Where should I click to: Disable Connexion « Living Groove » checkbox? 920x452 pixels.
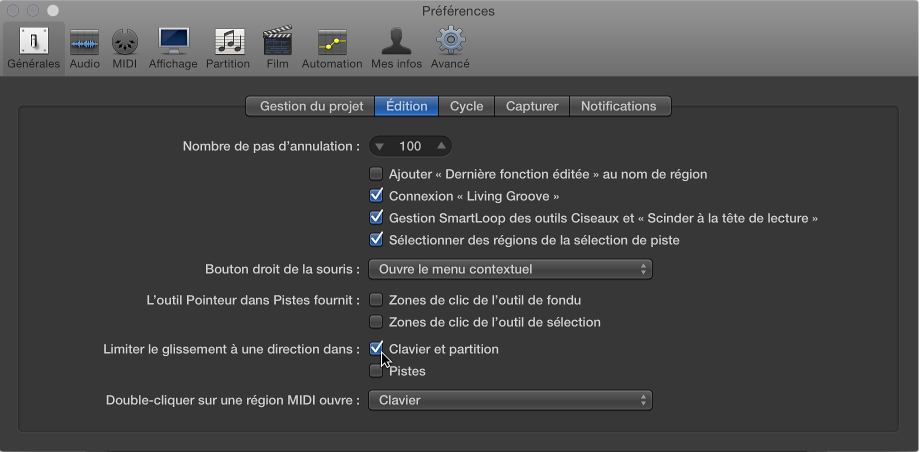pyautogui.click(x=376, y=196)
